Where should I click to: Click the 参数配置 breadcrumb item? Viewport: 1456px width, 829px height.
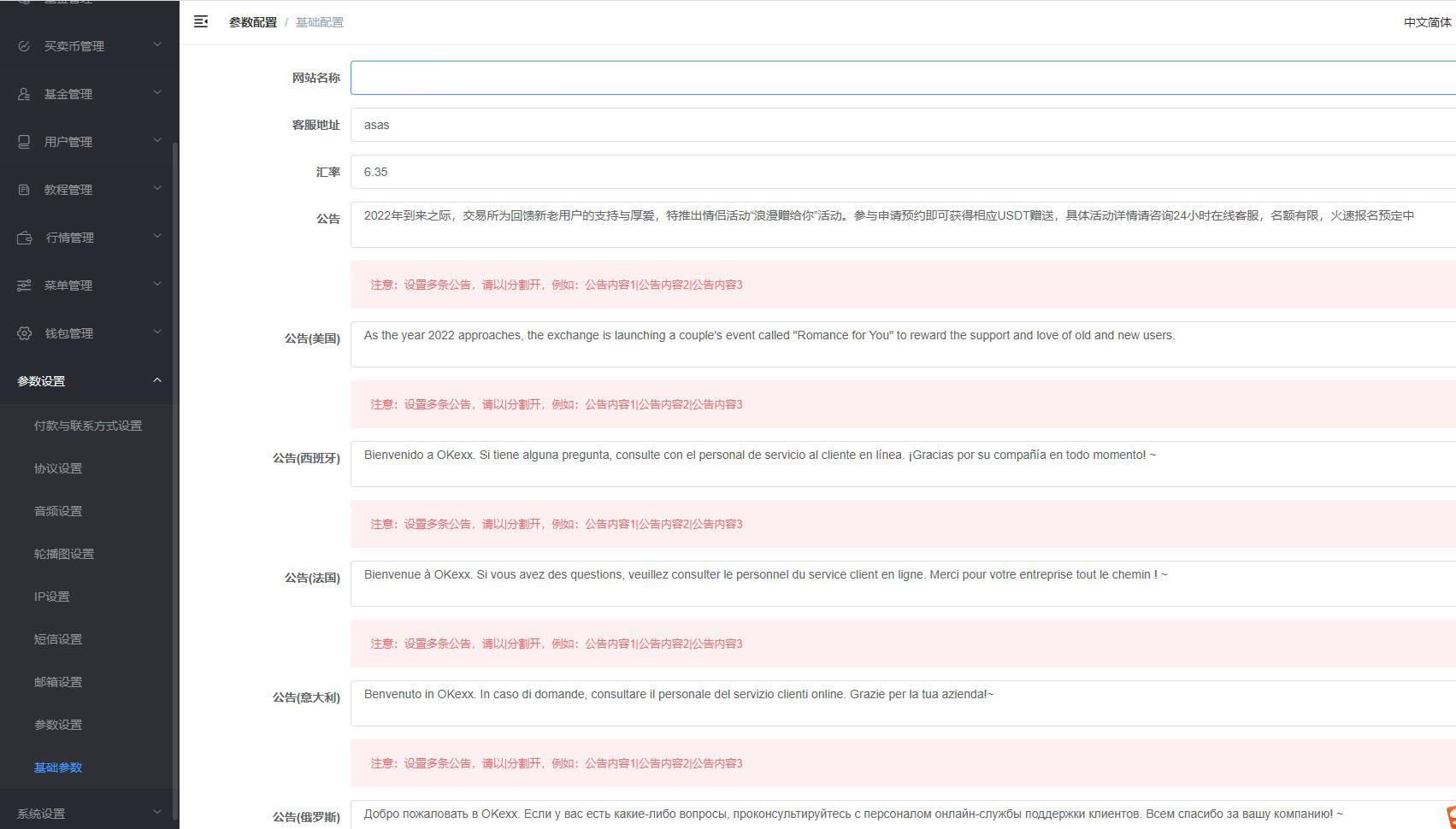click(x=252, y=21)
